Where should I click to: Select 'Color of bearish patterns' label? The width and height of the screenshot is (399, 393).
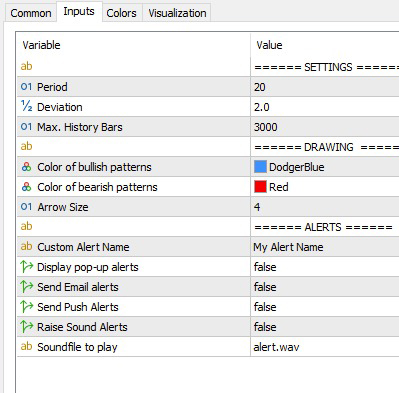[97, 187]
